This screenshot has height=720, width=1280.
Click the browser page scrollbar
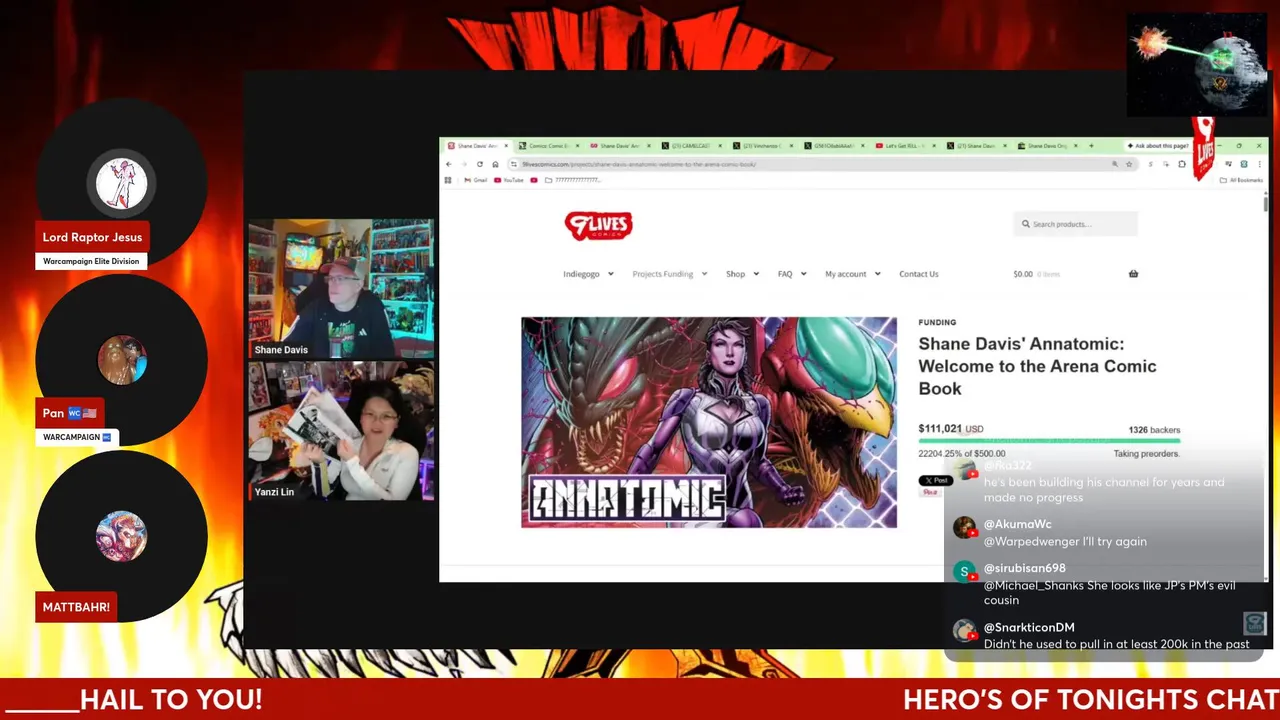(1265, 204)
